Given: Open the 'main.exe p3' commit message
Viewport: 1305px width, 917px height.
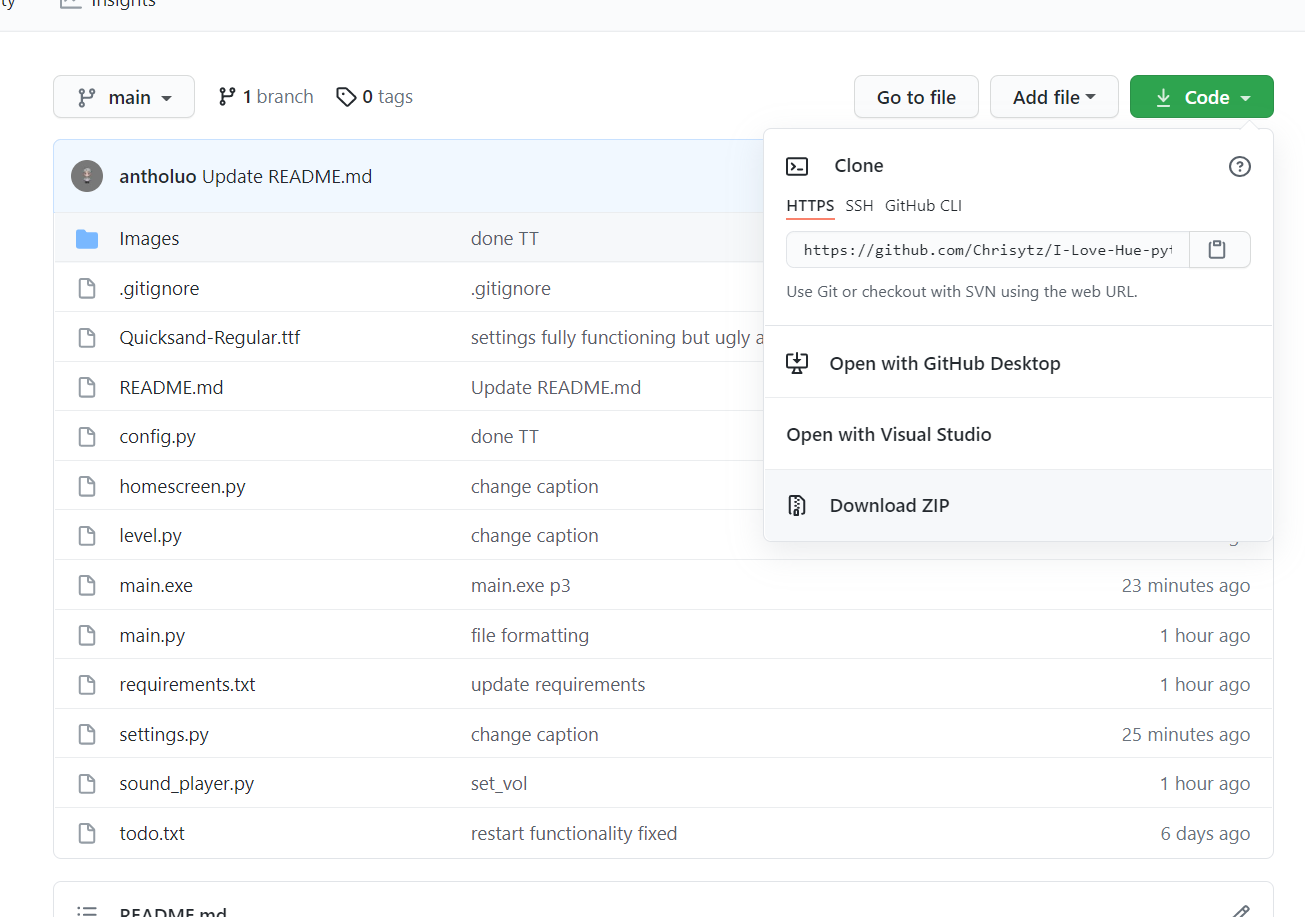Looking at the screenshot, I should pos(521,585).
